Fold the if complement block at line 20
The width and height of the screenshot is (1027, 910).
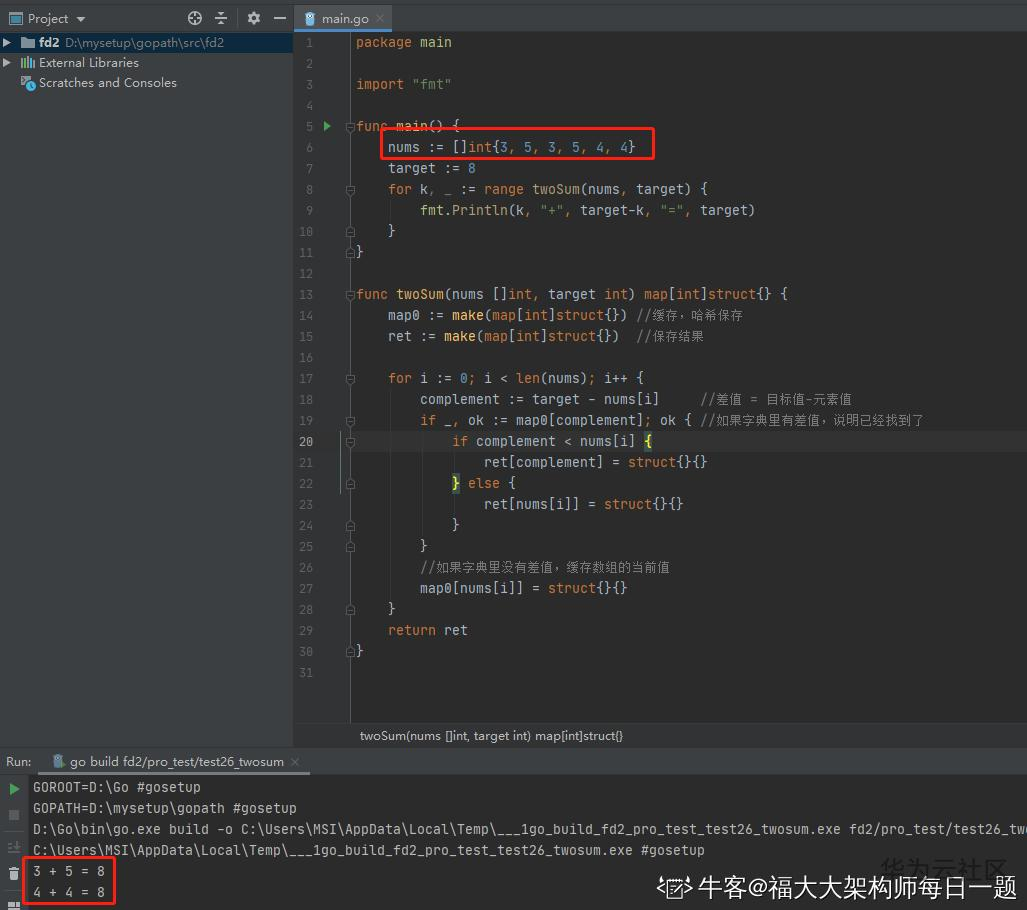coord(350,442)
